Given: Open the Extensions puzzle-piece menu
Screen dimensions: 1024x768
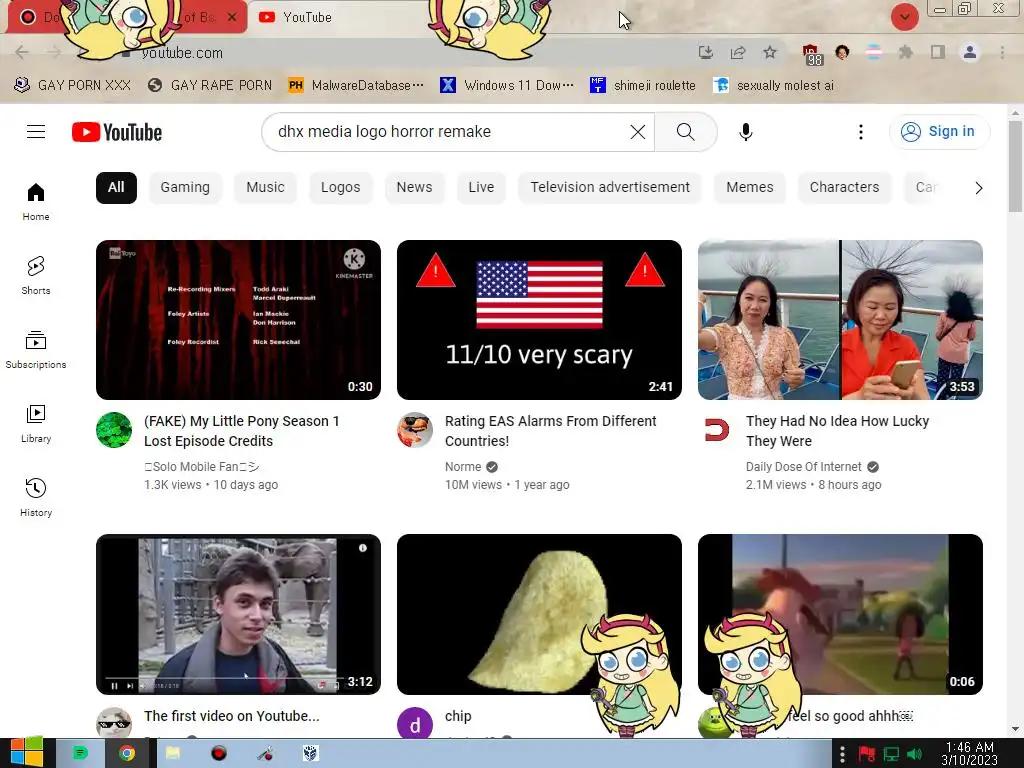Looking at the screenshot, I should [905, 52].
